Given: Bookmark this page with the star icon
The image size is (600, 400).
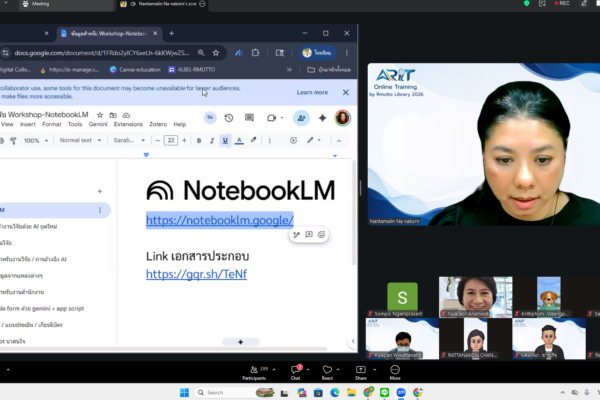Looking at the screenshot, I should 216,53.
